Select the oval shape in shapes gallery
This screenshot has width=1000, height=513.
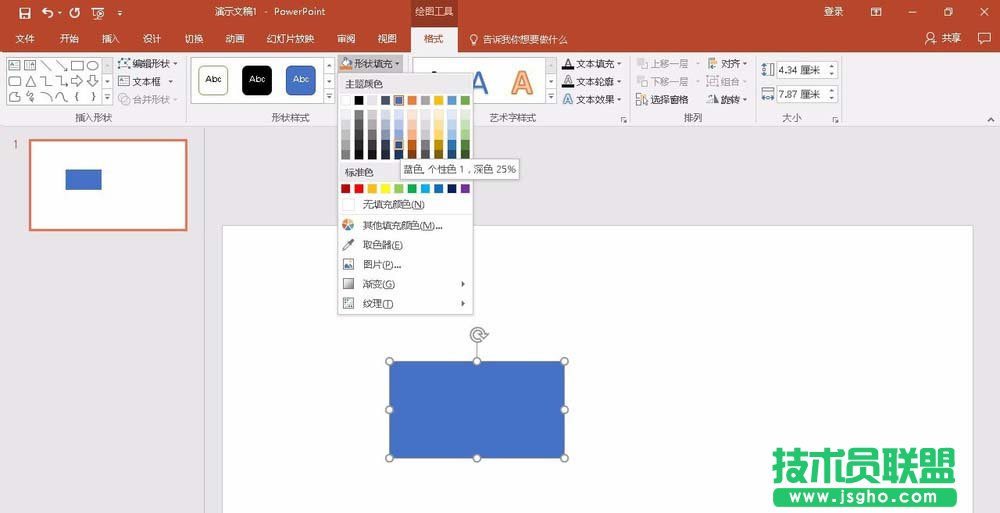point(92,65)
